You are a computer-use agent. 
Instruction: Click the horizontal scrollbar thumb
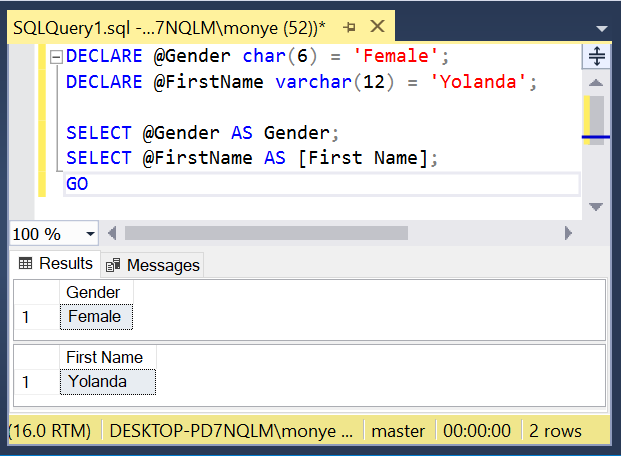266,233
